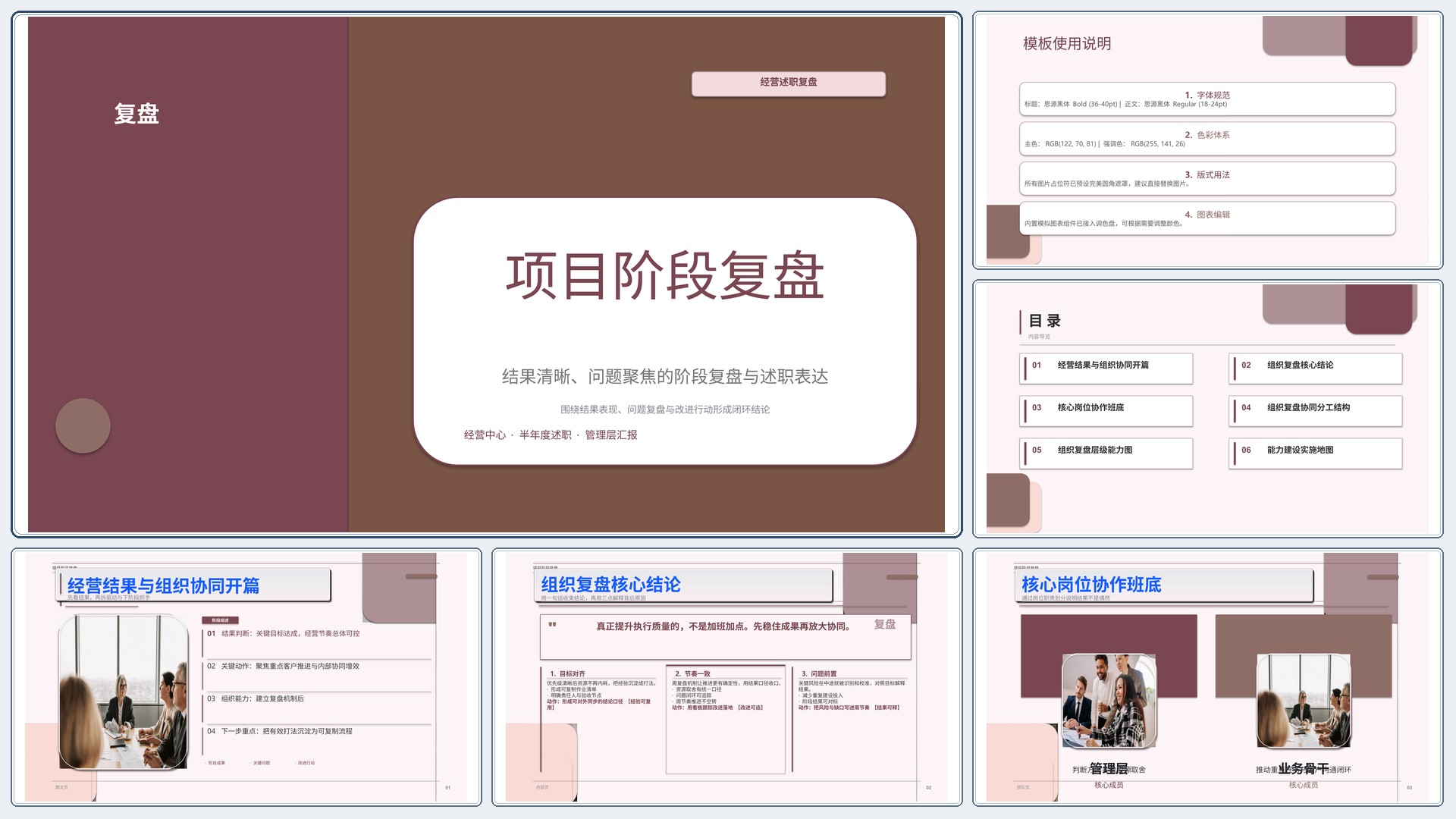Click the 业务骨干 name label
This screenshot has width=1456, height=819.
coord(1304,769)
